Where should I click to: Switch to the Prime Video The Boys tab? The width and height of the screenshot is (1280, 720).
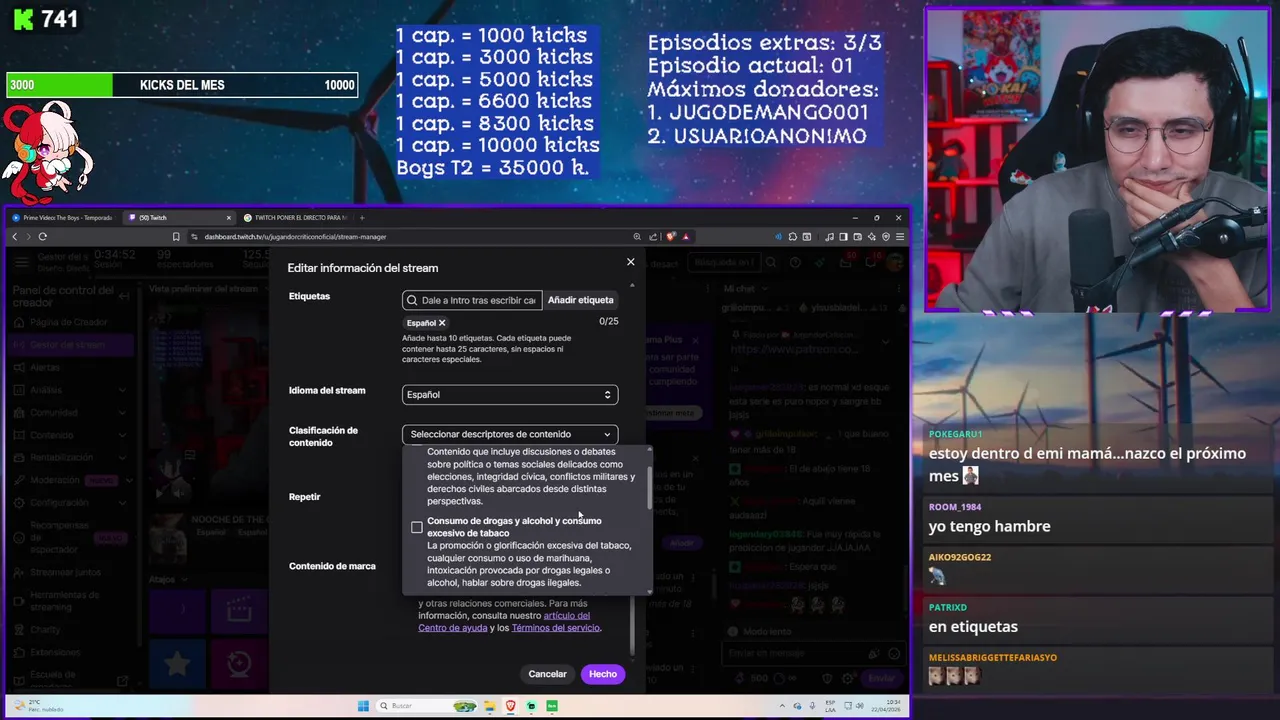click(62, 218)
